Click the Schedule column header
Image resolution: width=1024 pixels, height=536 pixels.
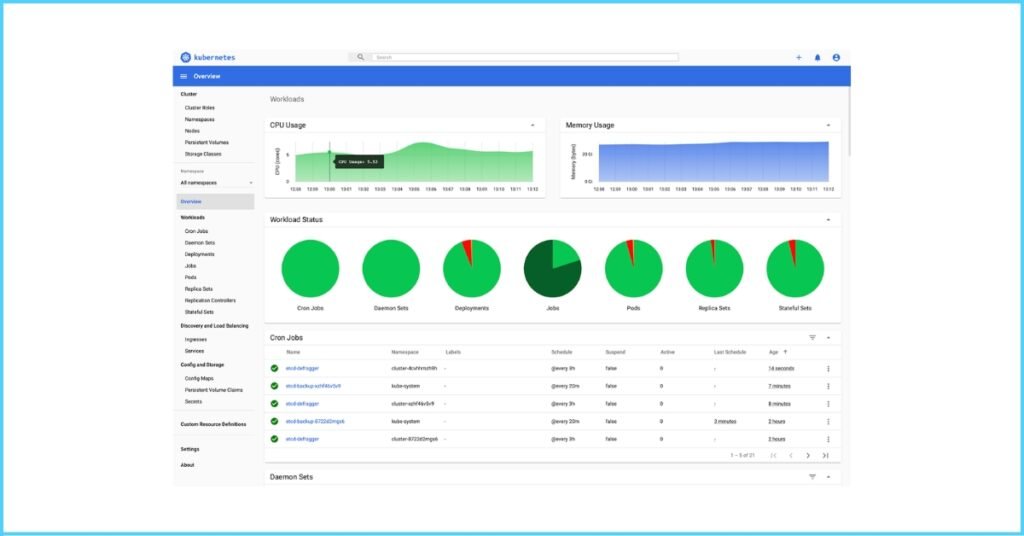click(x=562, y=353)
